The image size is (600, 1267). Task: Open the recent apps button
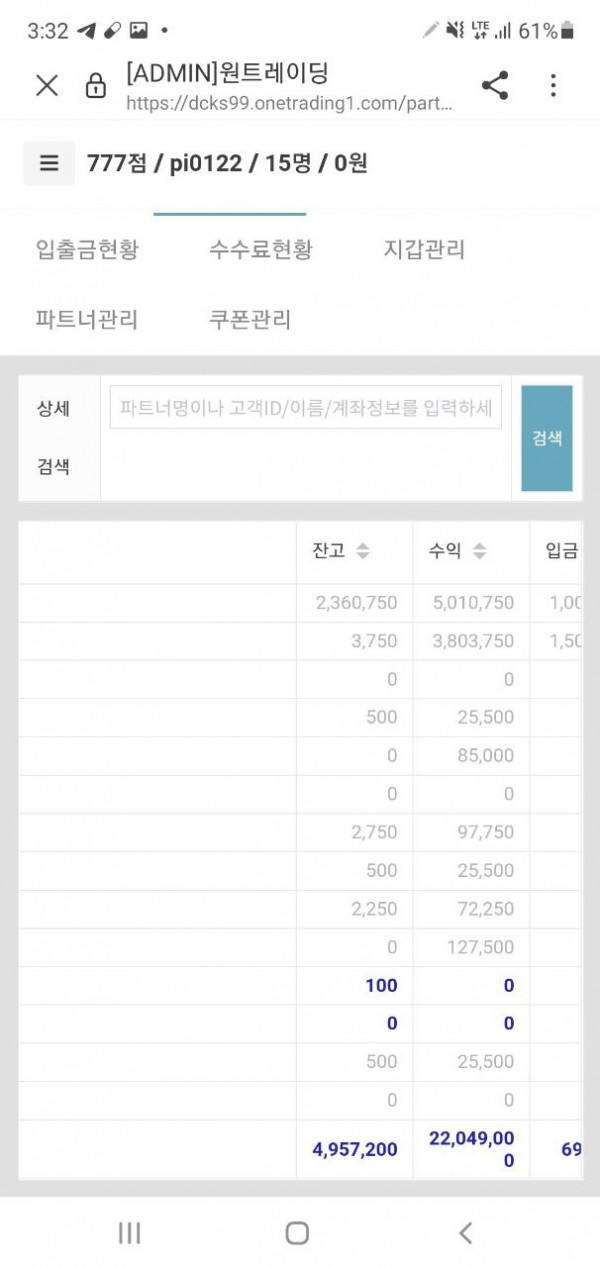pos(129,1233)
